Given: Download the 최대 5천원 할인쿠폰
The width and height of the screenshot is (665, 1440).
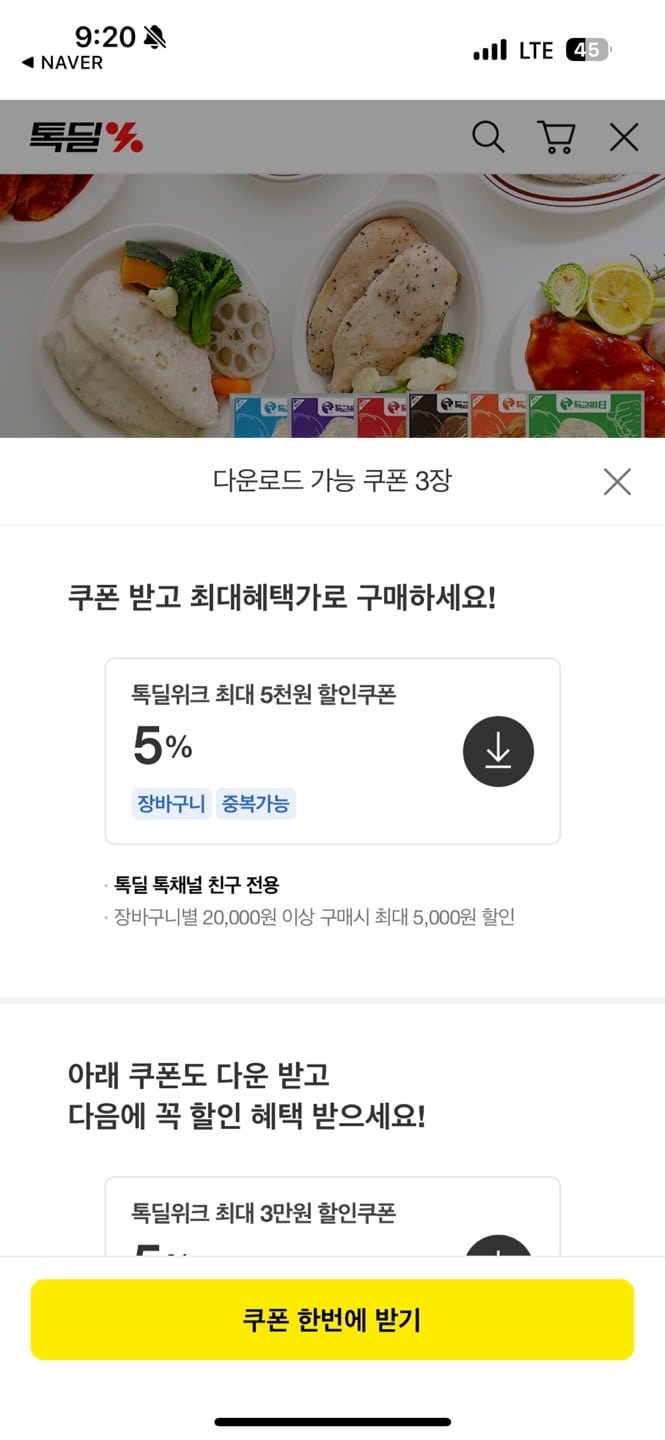Looking at the screenshot, I should click(x=498, y=751).
